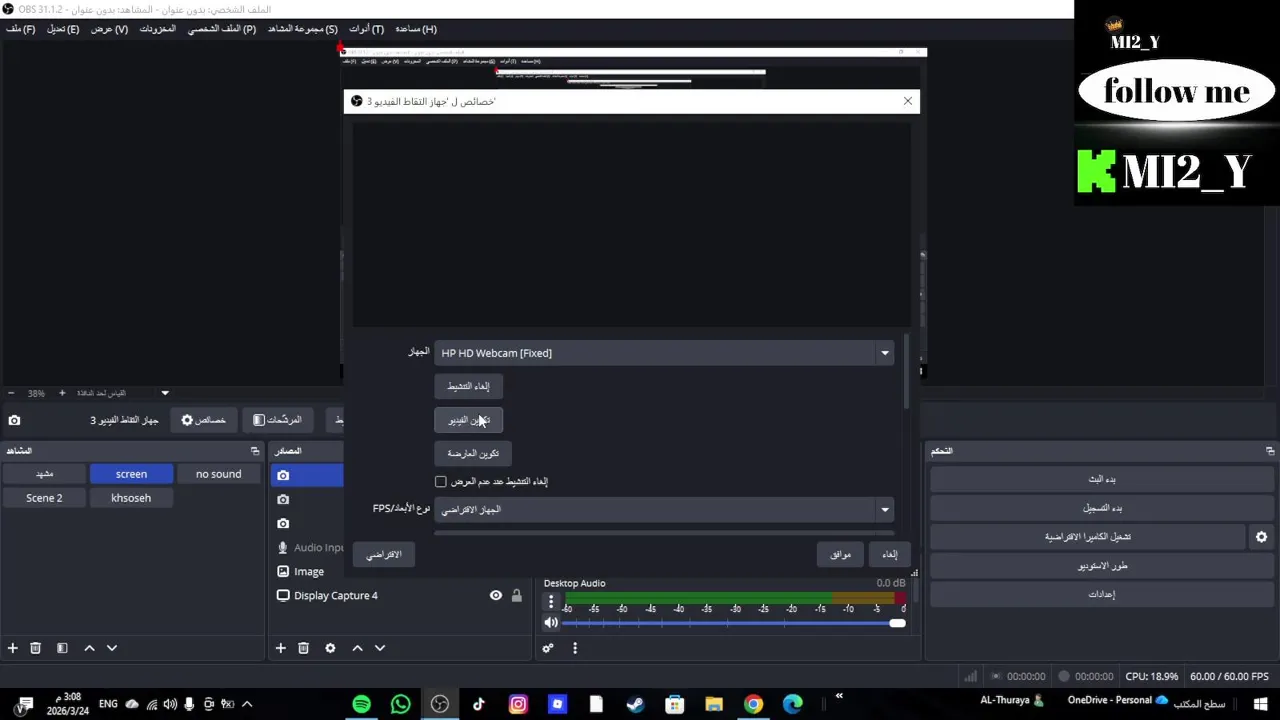
Task: Open the إعدادات (Settings) button in controls
Action: click(1101, 594)
